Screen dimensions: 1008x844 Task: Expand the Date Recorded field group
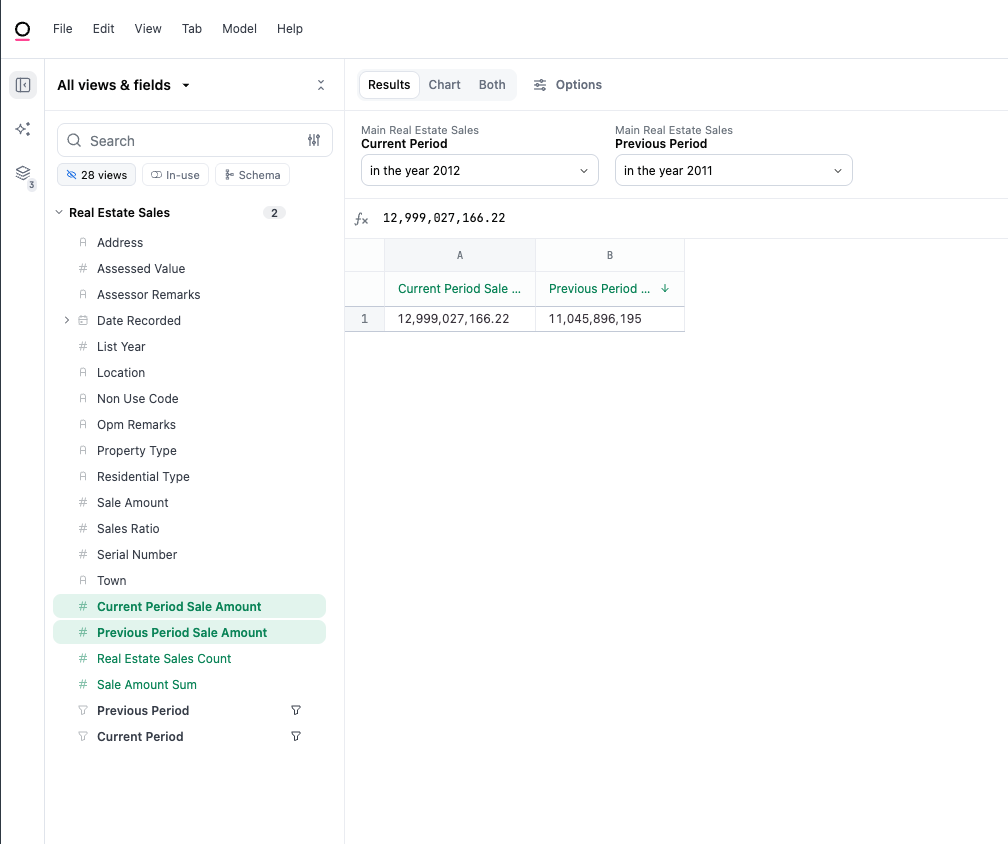coord(67,321)
